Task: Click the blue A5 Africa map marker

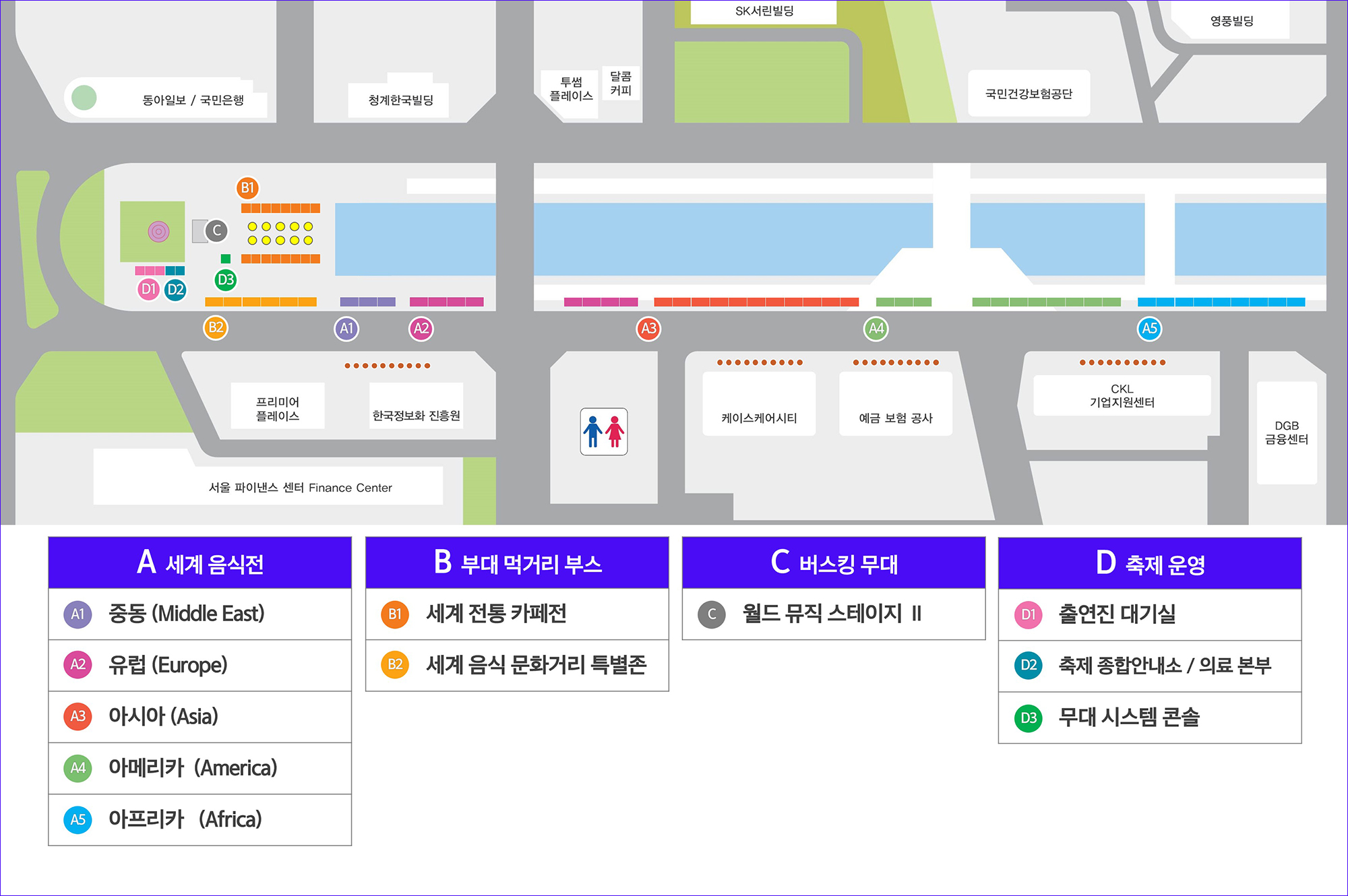Action: 1149,329
